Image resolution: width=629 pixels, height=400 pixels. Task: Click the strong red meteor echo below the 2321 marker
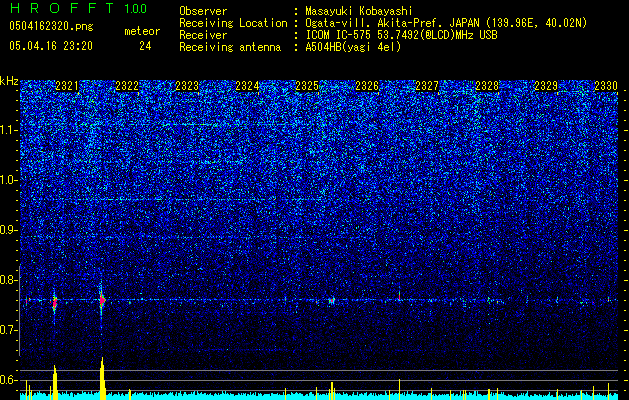[55, 302]
